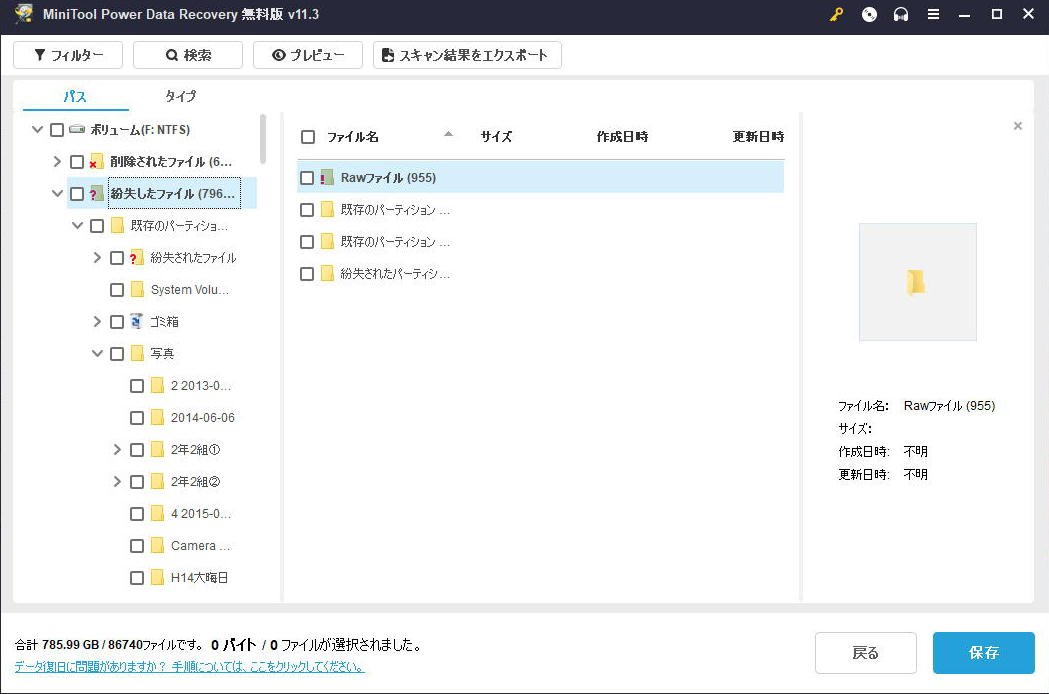This screenshot has width=1049, height=694.
Task: Open the hamburger menu in the title bar
Action: [933, 15]
